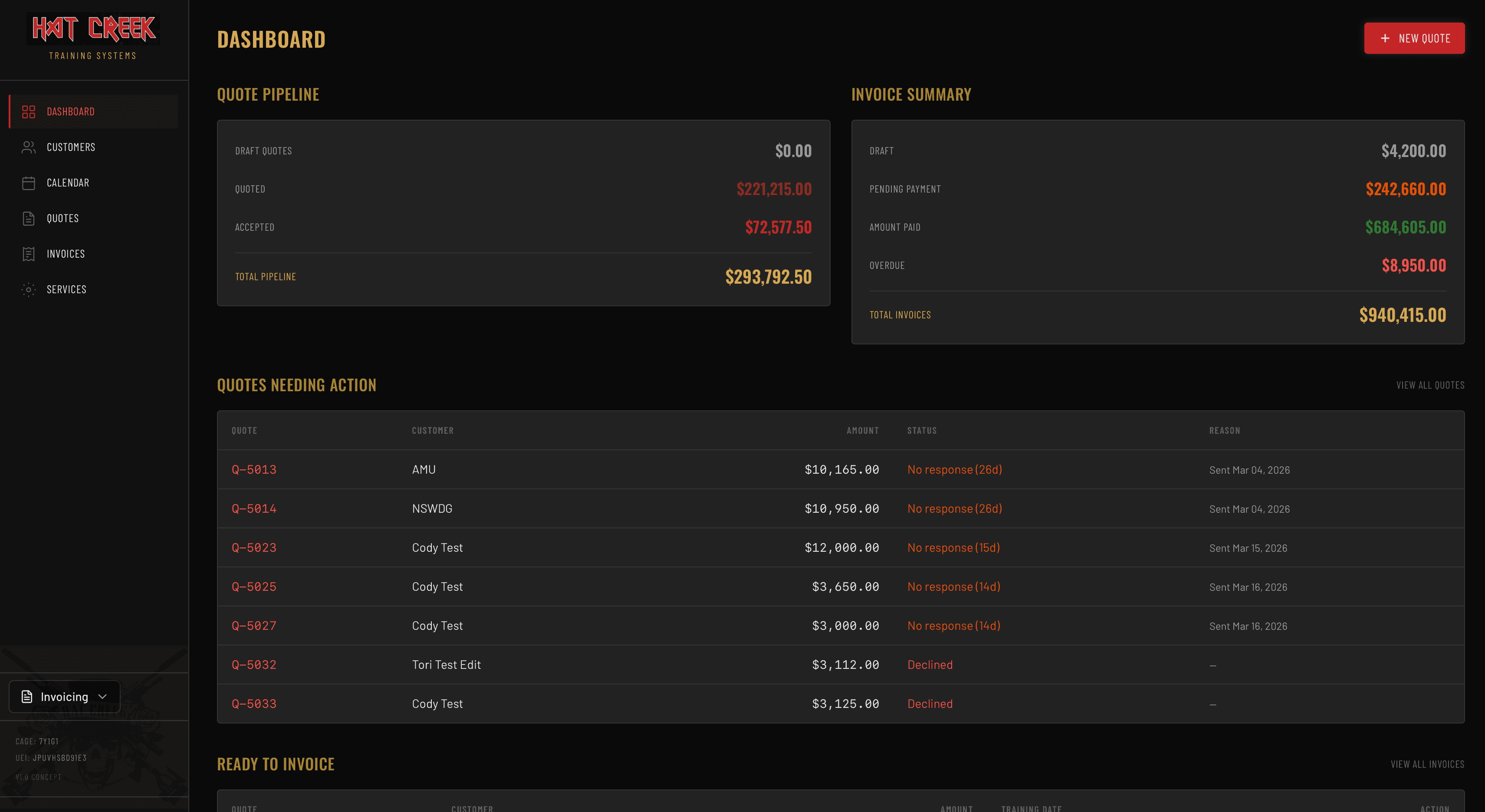Go to the Calendar section
This screenshot has width=1485, height=812.
93,183
